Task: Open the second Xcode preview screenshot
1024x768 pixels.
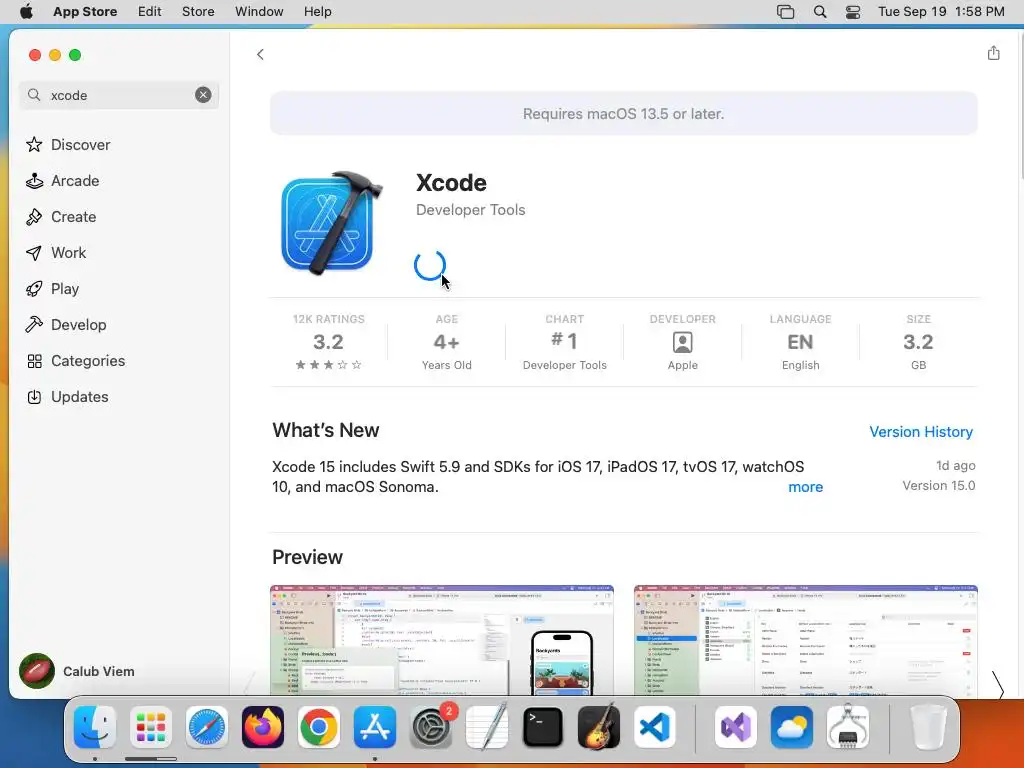Action: pos(805,640)
